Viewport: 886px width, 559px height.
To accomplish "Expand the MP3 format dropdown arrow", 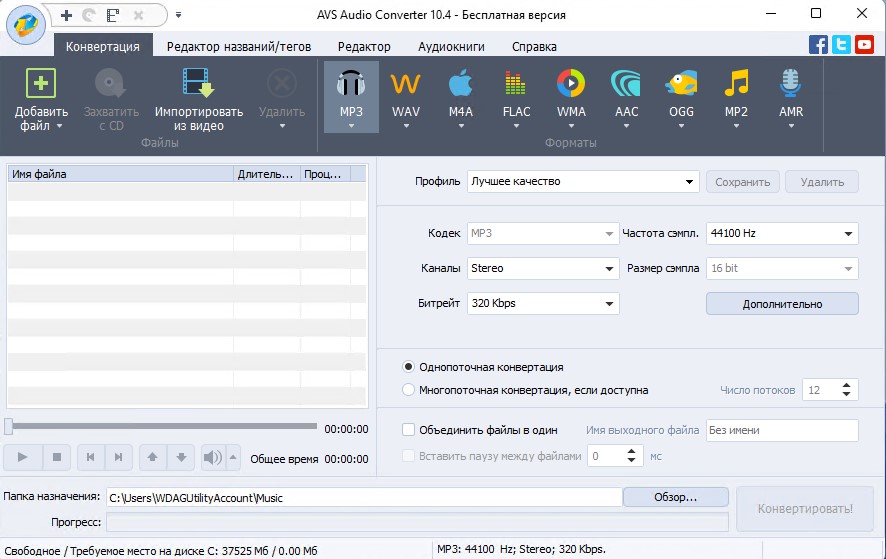I will point(351,126).
